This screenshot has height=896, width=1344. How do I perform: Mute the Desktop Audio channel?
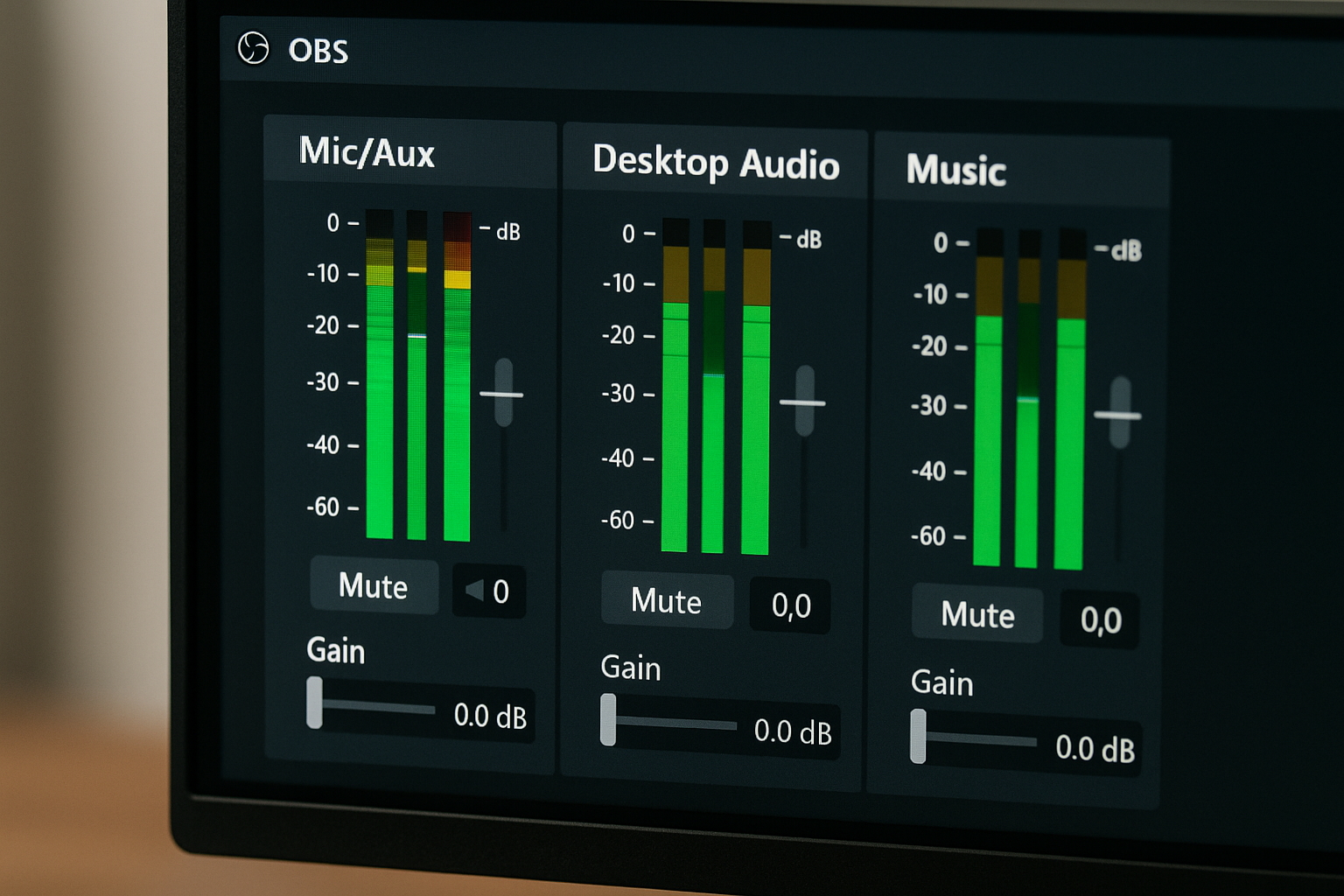coord(667,600)
